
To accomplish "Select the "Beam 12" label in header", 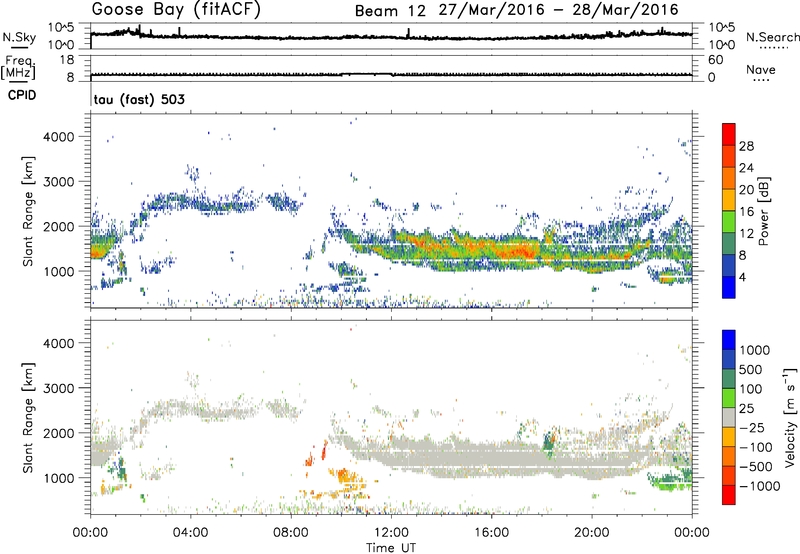I will (390, 11).
